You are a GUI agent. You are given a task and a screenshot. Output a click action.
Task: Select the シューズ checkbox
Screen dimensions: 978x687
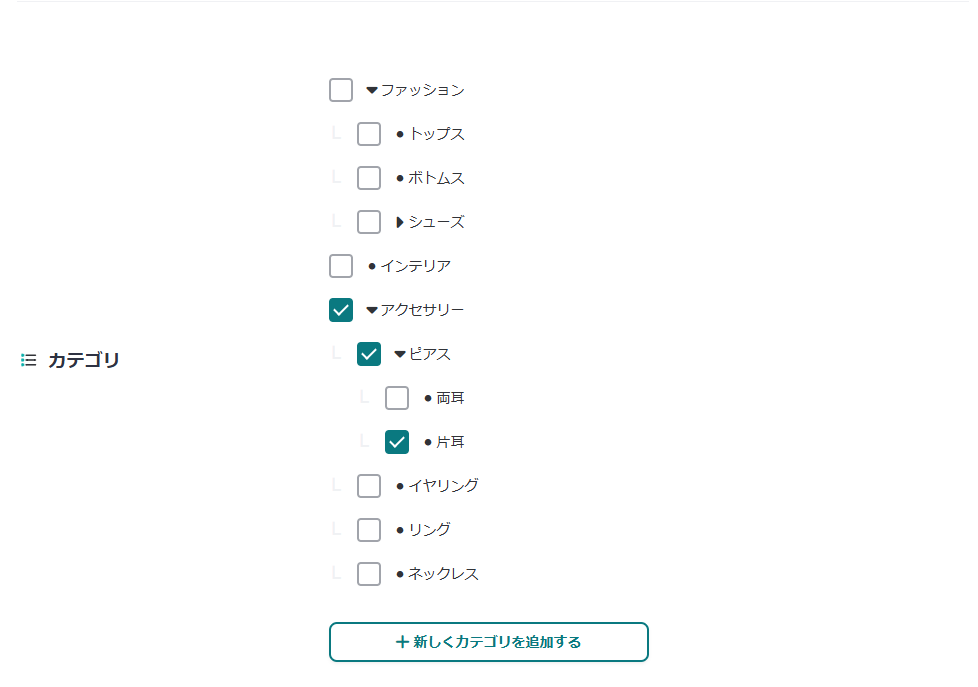(369, 222)
